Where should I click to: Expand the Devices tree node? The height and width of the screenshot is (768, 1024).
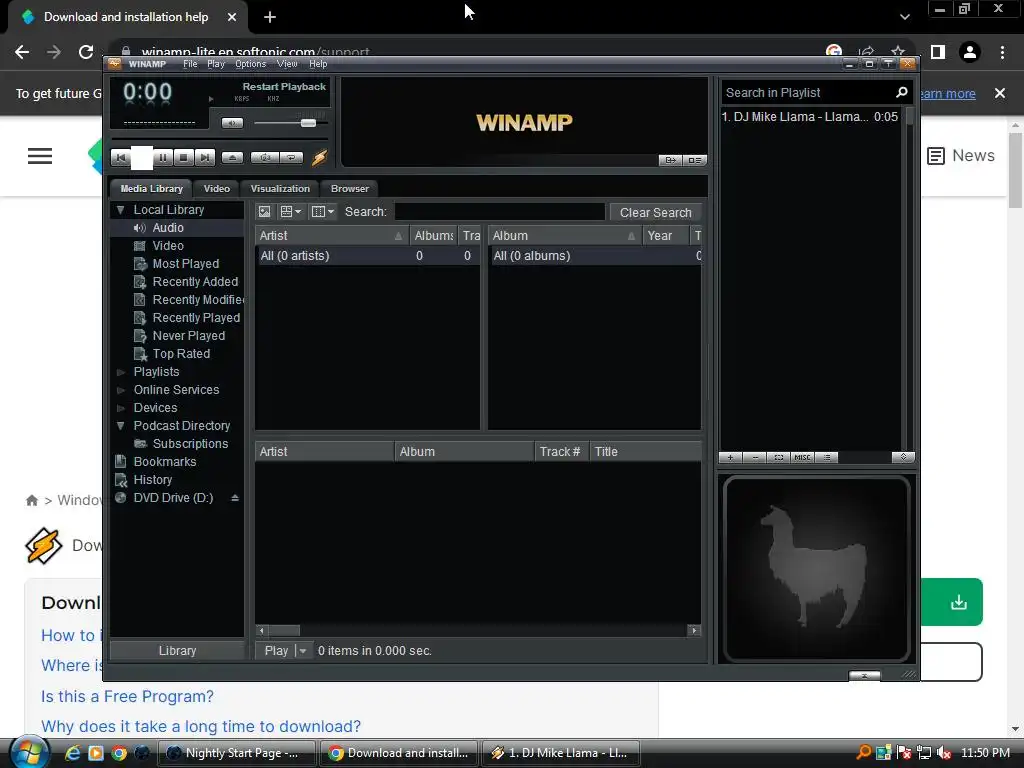[120, 408]
